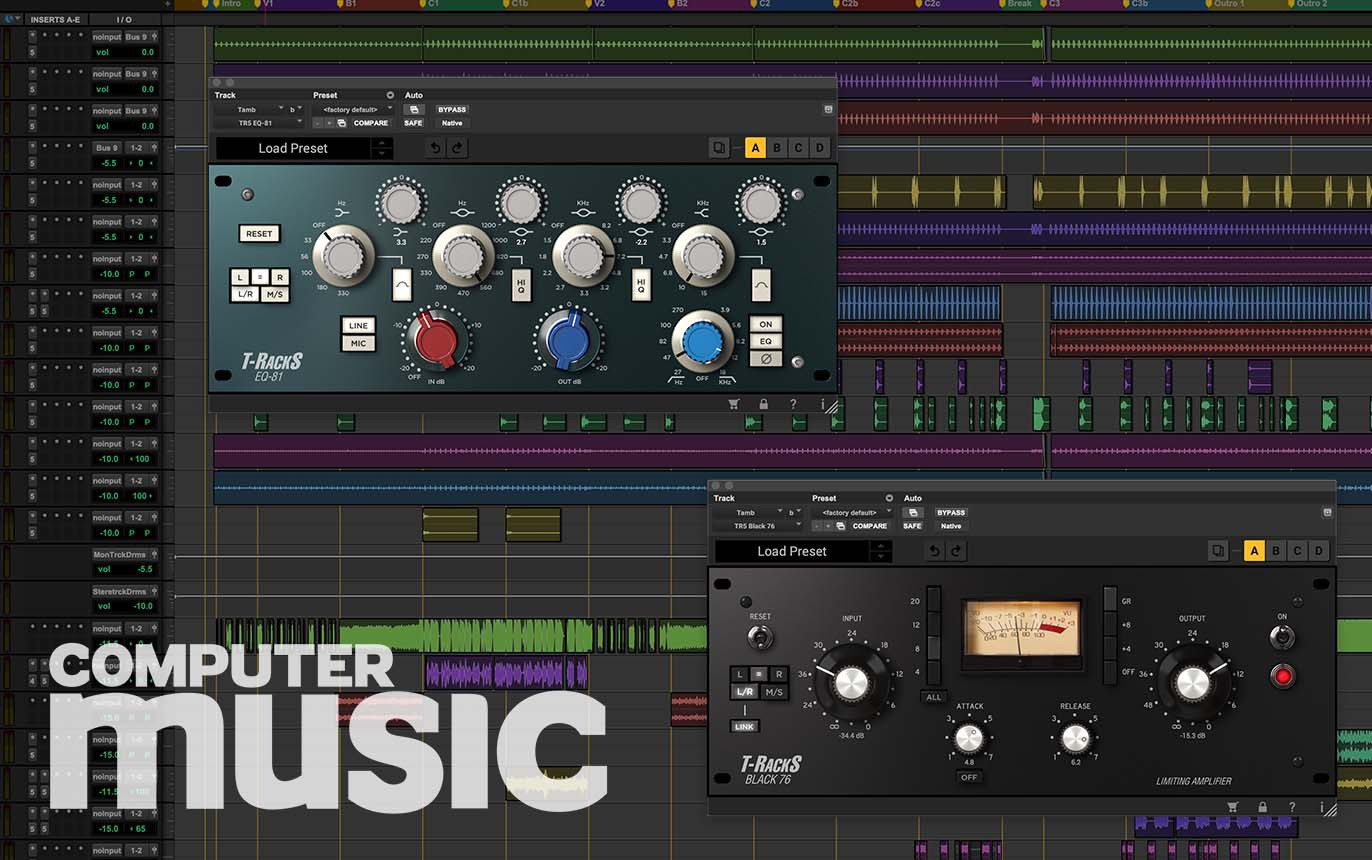
Task: Click the low shelf bell-shape button on EQ-81
Action: tap(402, 284)
